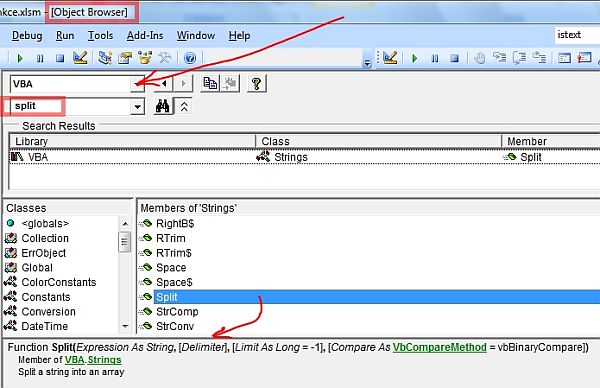Viewport: 600px width, 388px height.
Task: Open the search text dropdown arrow
Action: (x=137, y=107)
